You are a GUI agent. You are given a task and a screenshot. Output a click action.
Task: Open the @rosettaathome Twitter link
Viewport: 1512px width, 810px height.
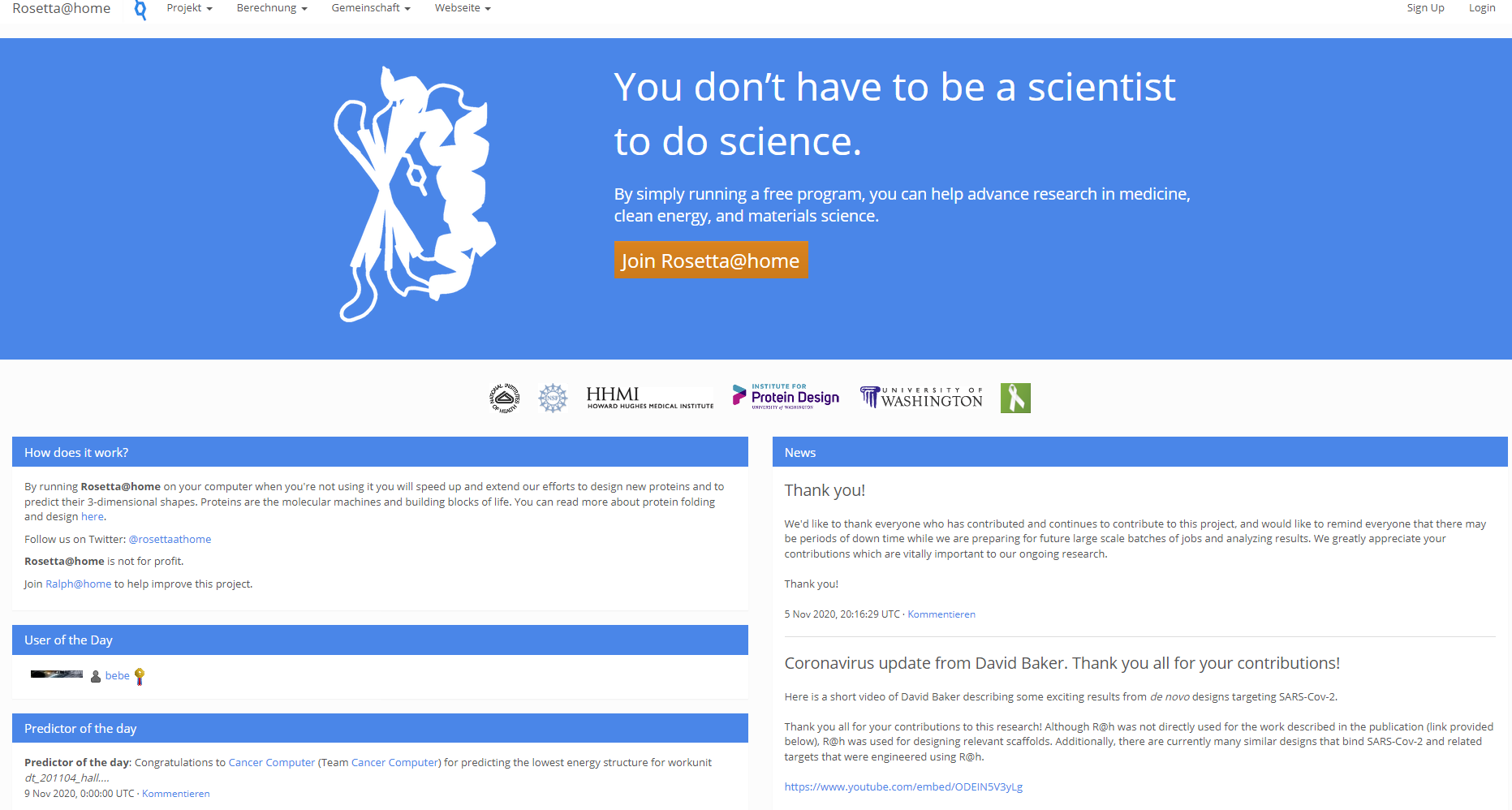(170, 539)
